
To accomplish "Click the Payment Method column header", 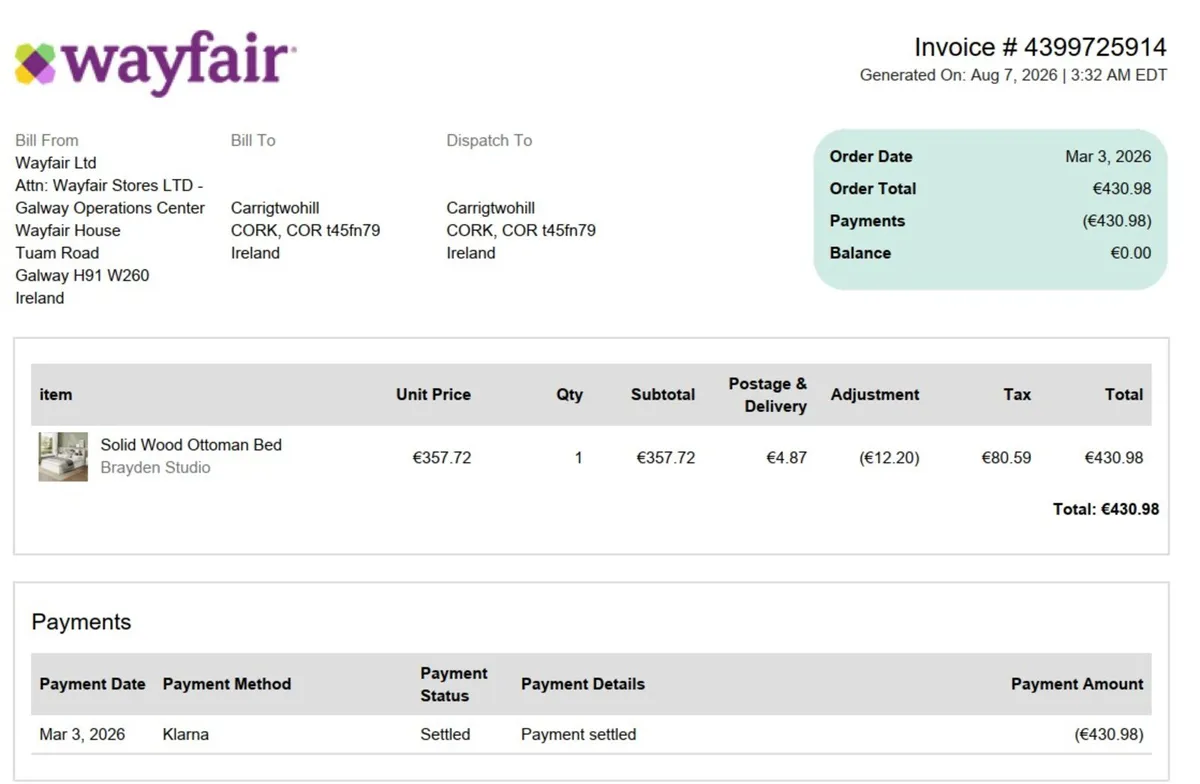I will (x=227, y=684).
